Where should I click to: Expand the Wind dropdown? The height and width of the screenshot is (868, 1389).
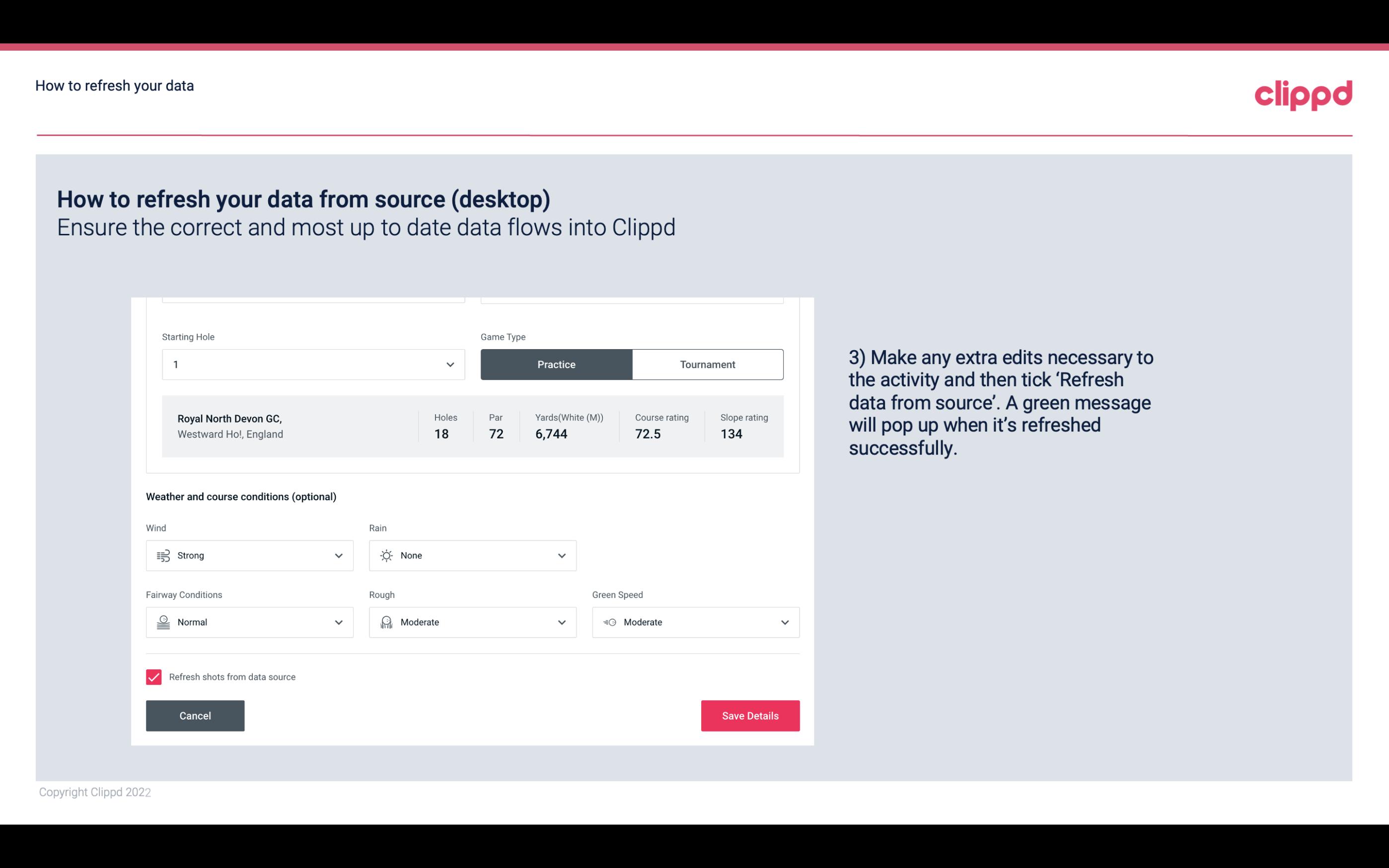pos(338,555)
